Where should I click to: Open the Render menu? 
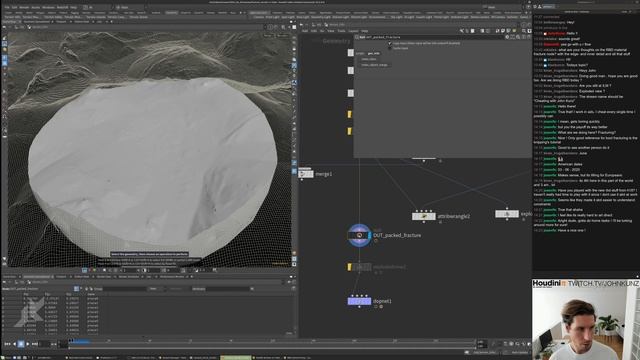[24, 7]
